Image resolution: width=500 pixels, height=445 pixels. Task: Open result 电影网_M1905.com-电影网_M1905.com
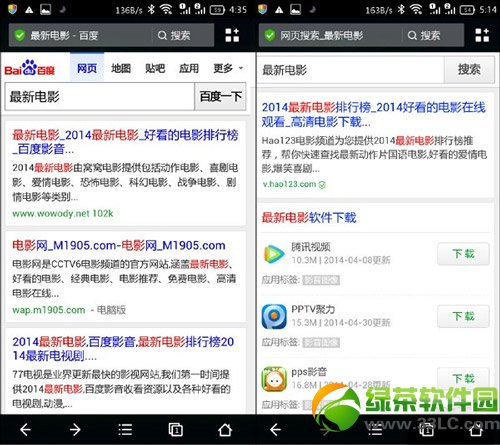pos(119,245)
